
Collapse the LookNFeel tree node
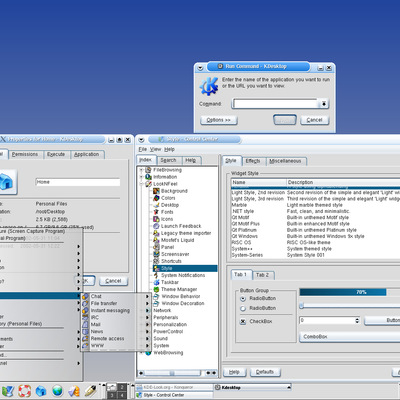141,184
